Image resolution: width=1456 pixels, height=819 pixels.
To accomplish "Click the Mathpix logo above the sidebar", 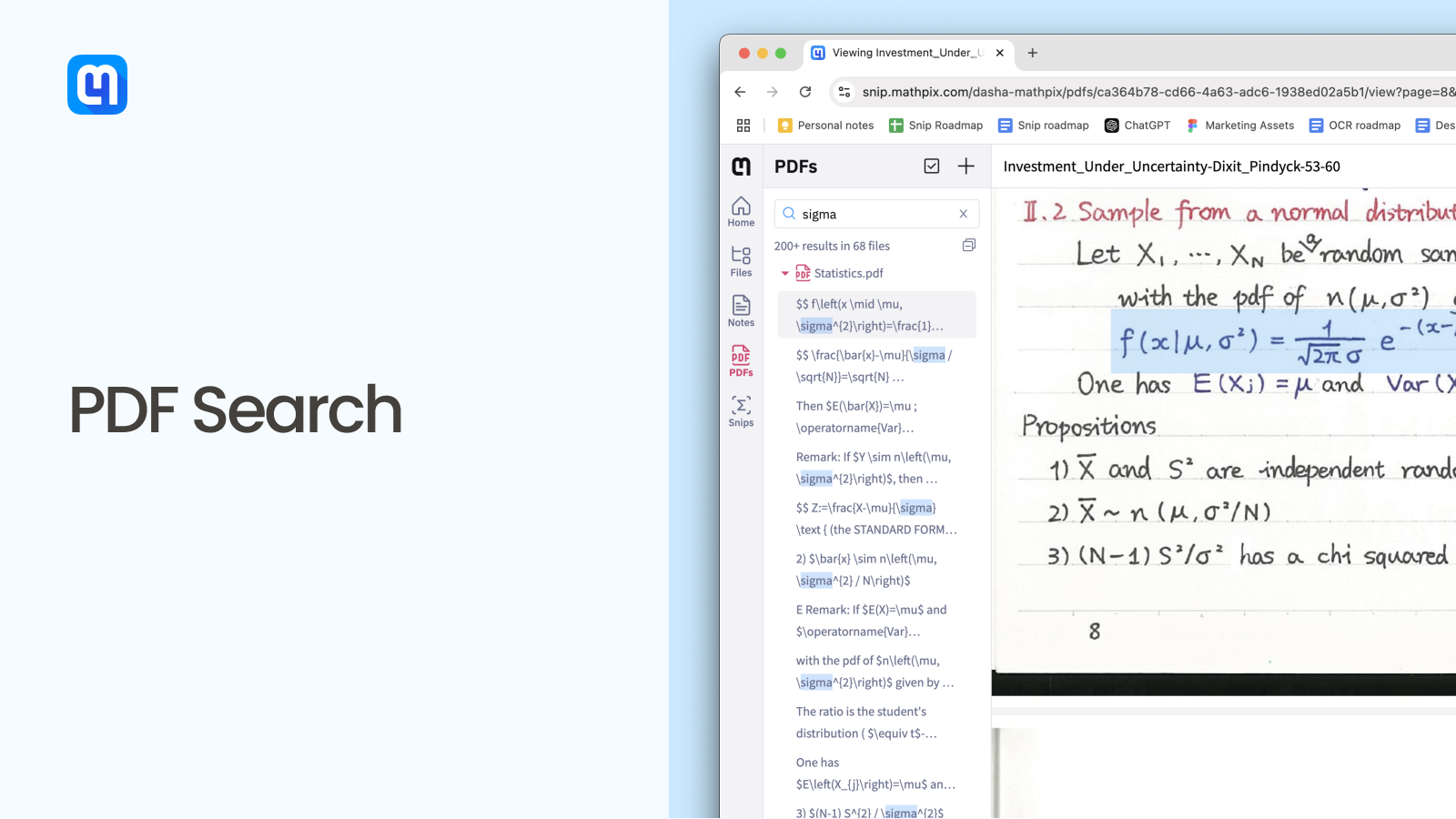I will [x=740, y=167].
